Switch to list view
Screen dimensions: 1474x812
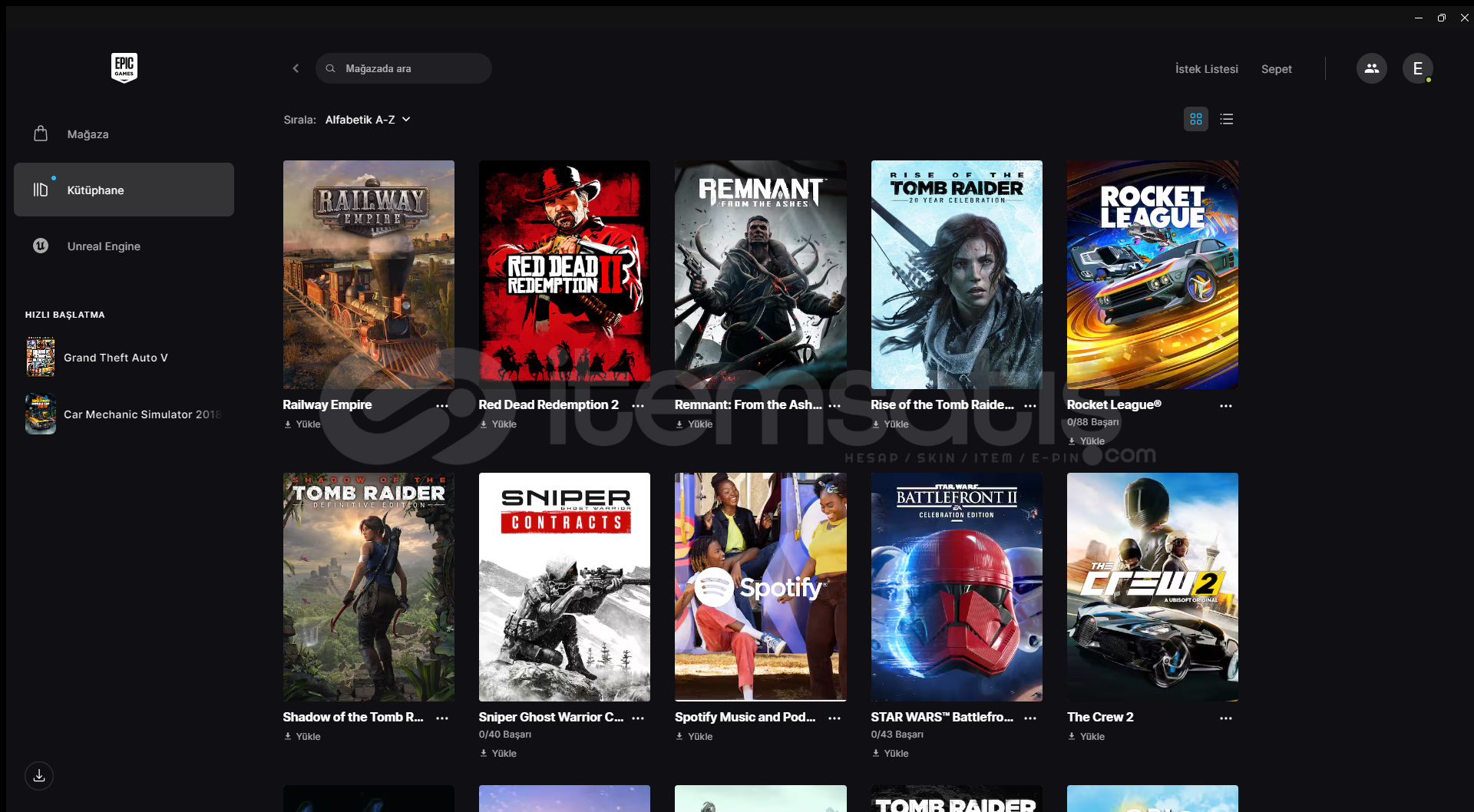click(1226, 119)
